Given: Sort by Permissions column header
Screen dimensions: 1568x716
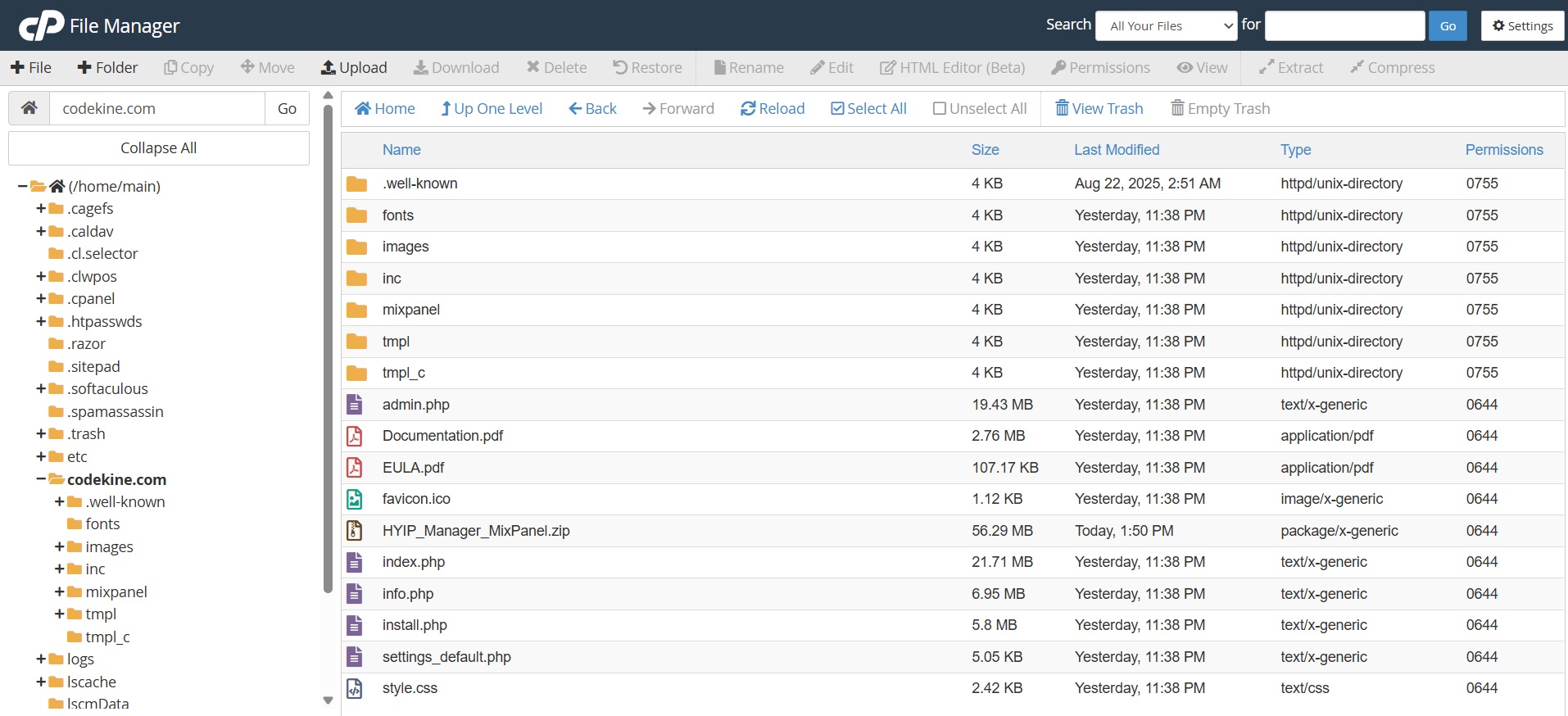Looking at the screenshot, I should pyautogui.click(x=1504, y=150).
